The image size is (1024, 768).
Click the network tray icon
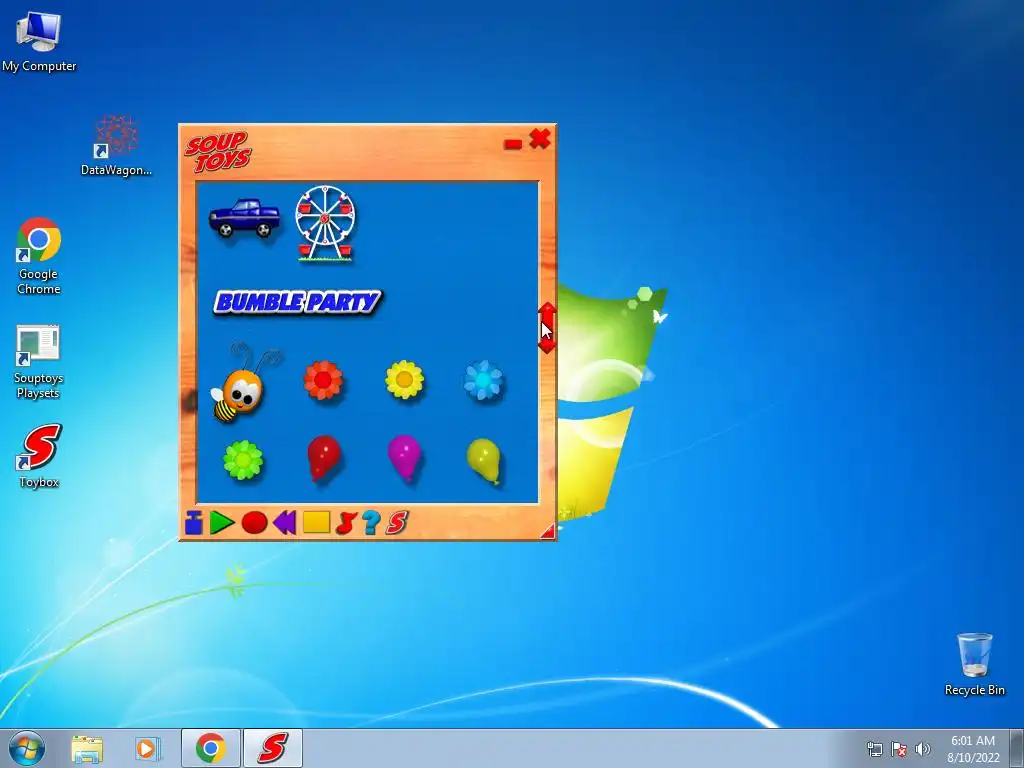[874, 749]
